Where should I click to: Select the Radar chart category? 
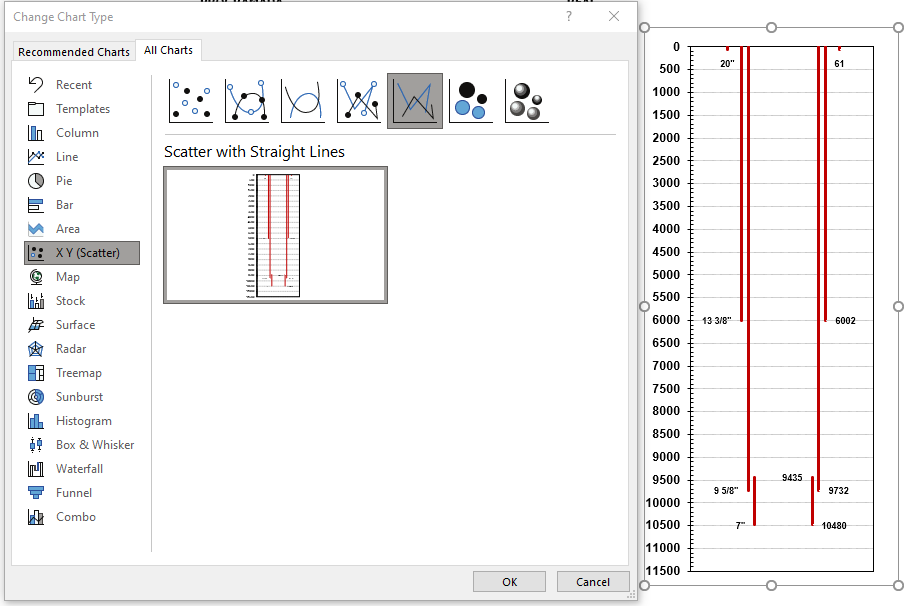point(82,349)
